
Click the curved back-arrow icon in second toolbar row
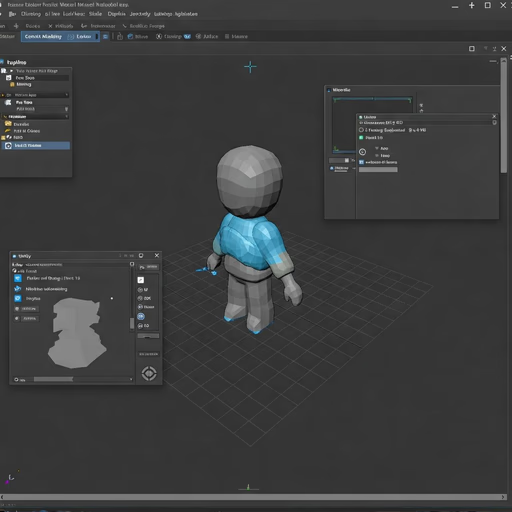point(84,26)
